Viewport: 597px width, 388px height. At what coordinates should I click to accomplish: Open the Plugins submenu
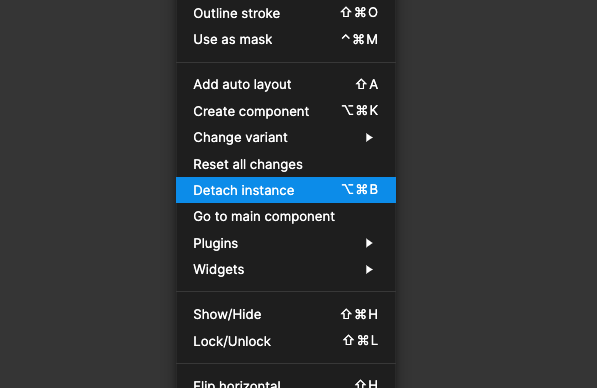click(286, 243)
